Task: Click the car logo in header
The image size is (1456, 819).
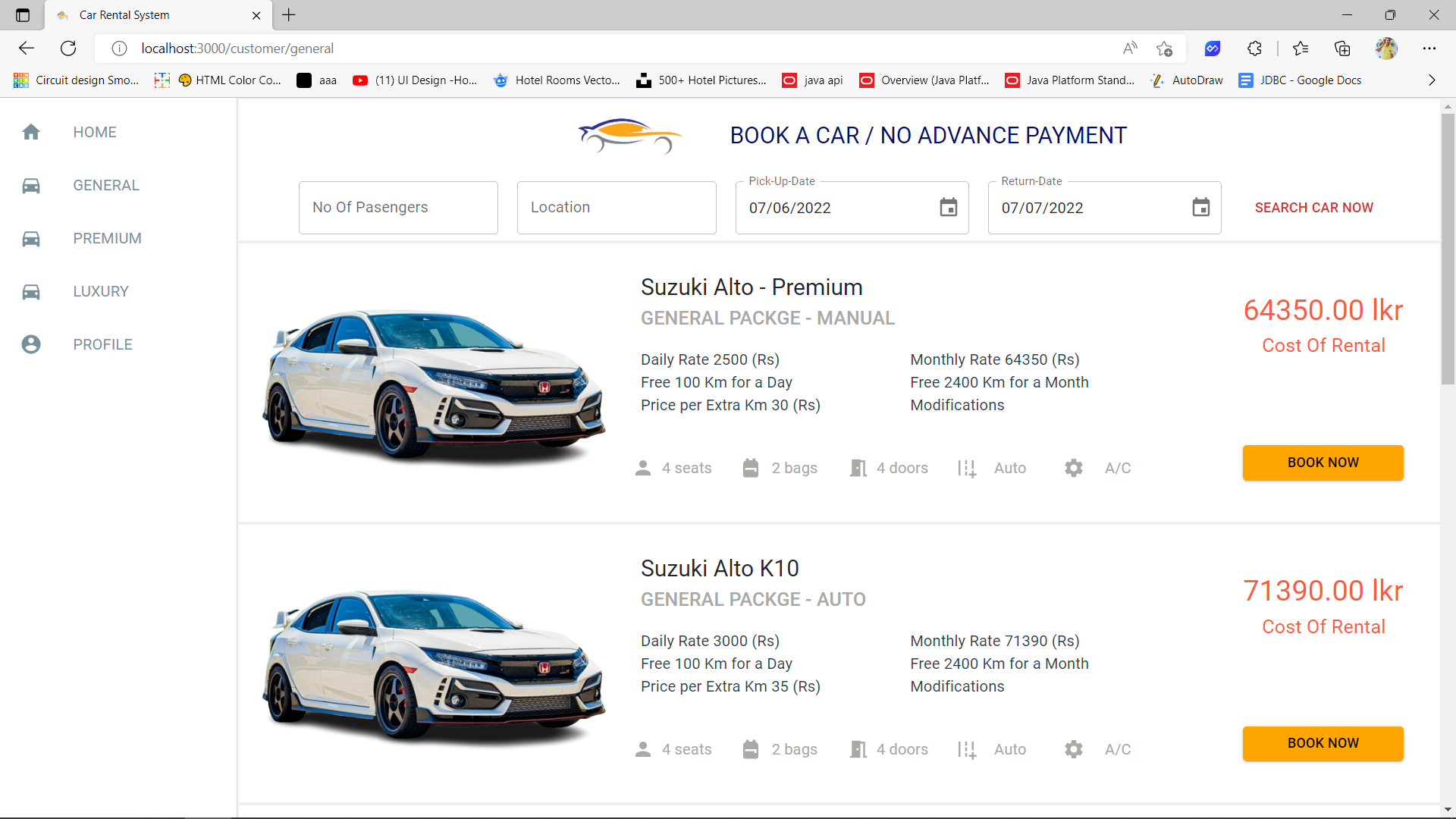Action: 629,136
